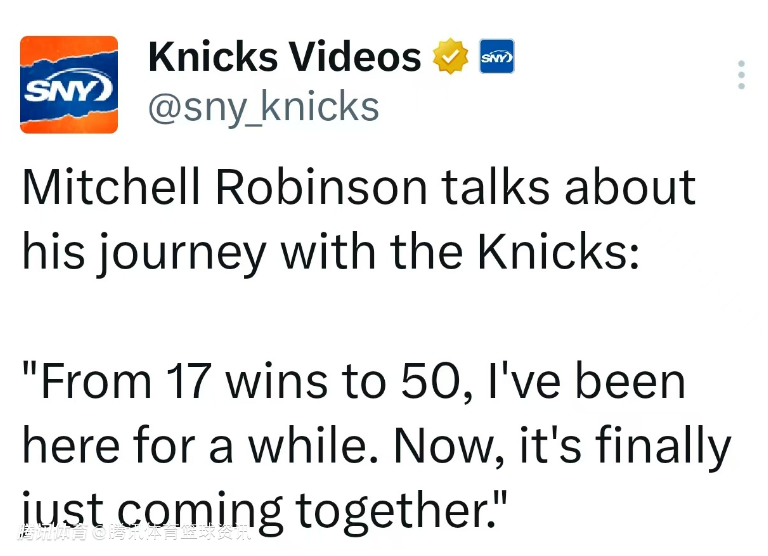Click the line 'his journey with the Knicks:'
Image resolution: width=768 pixels, height=556 pixels.
pos(331,253)
